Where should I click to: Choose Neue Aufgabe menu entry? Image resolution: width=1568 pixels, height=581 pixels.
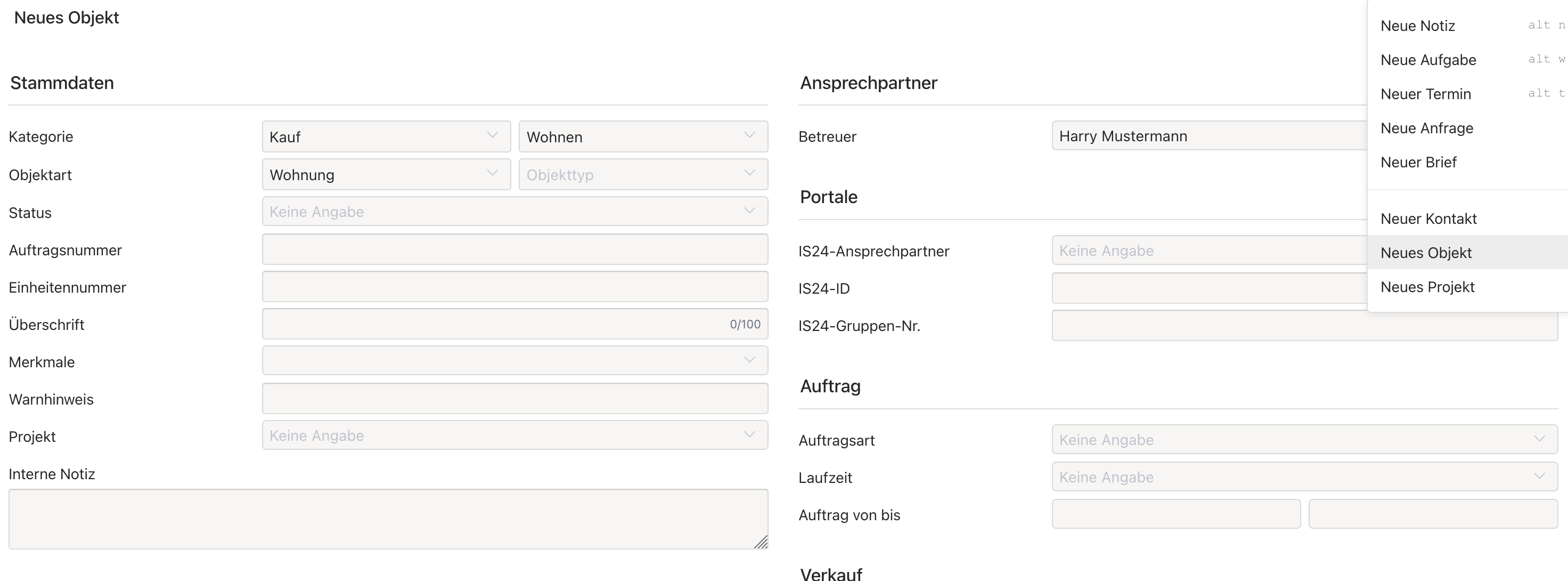(1467, 60)
